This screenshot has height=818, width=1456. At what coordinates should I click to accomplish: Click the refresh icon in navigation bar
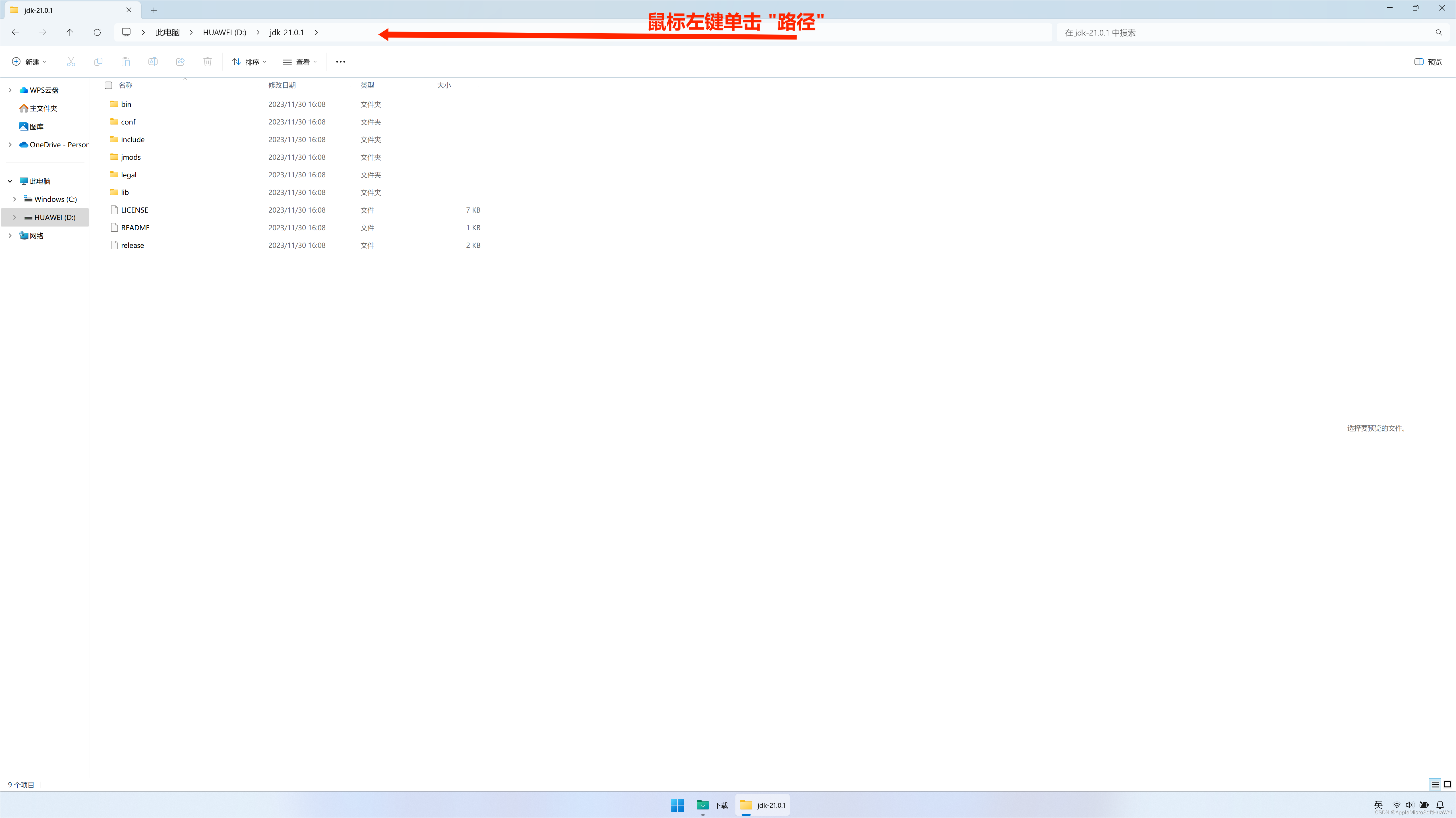click(x=97, y=32)
